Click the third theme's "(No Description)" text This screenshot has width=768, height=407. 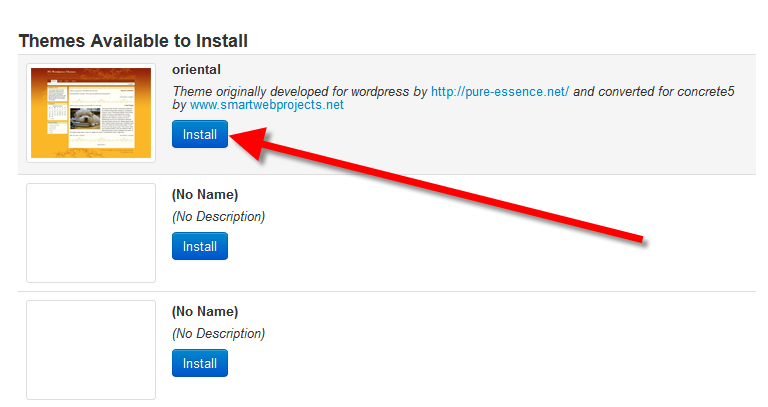(218, 333)
